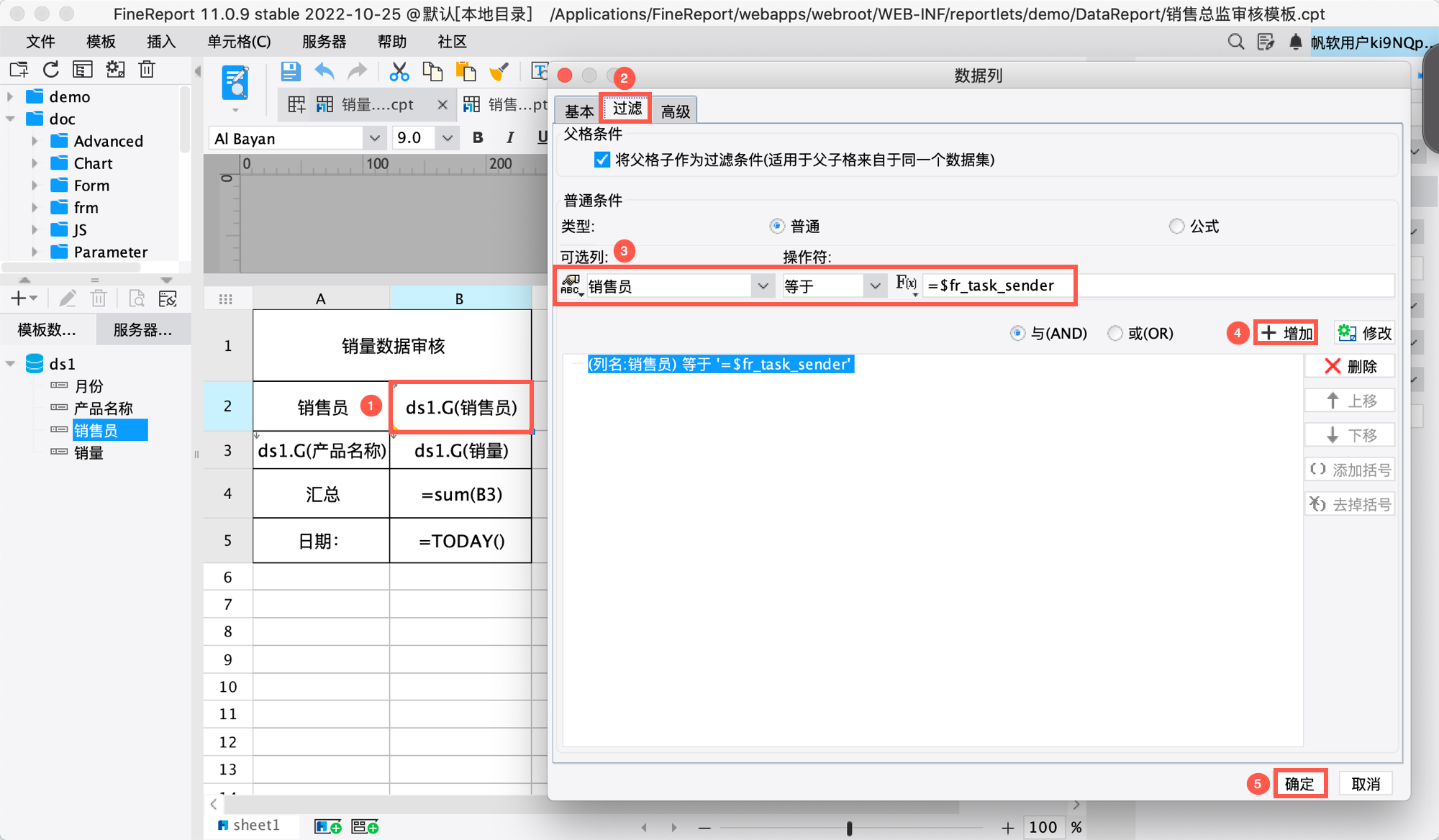Open the 单元格(C) menu
This screenshot has width=1439, height=840.
239,42
